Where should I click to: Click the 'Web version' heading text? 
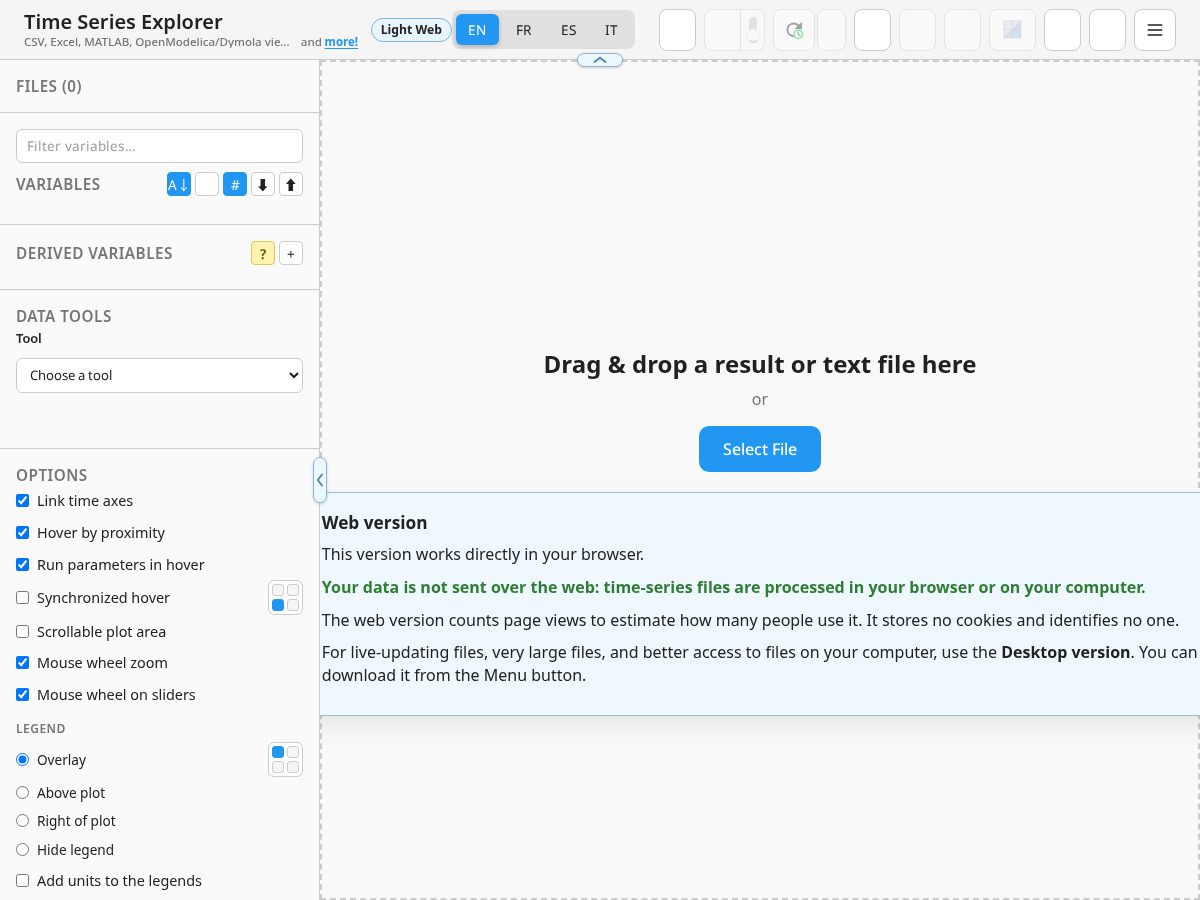[374, 523]
